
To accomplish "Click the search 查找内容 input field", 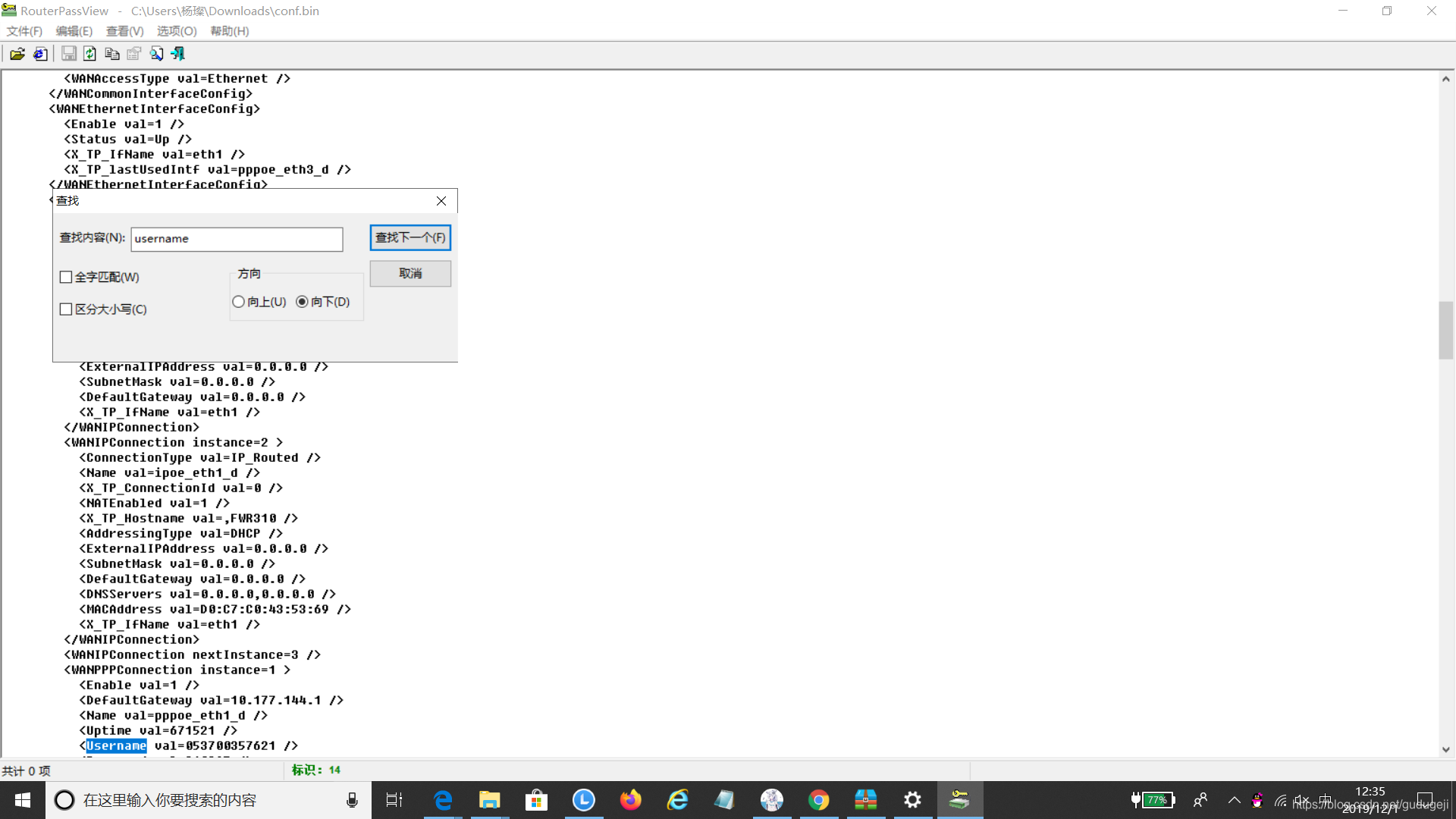I will [x=236, y=238].
